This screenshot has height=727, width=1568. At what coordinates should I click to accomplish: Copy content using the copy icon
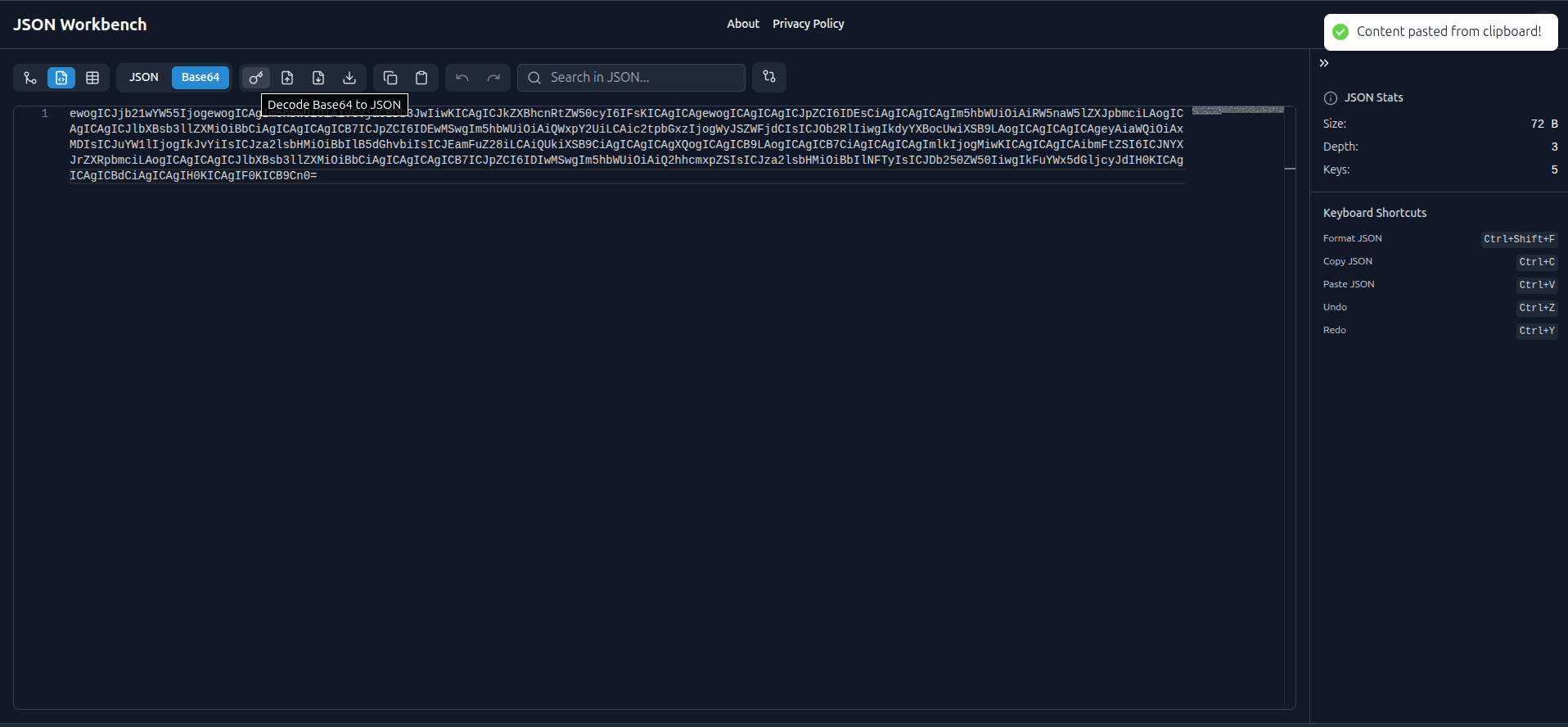point(390,78)
